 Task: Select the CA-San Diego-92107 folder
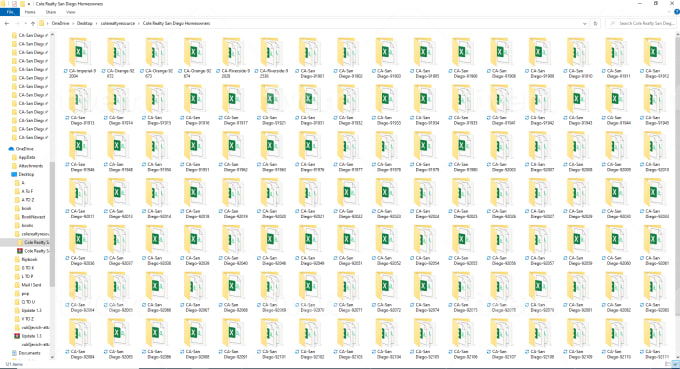502,340
